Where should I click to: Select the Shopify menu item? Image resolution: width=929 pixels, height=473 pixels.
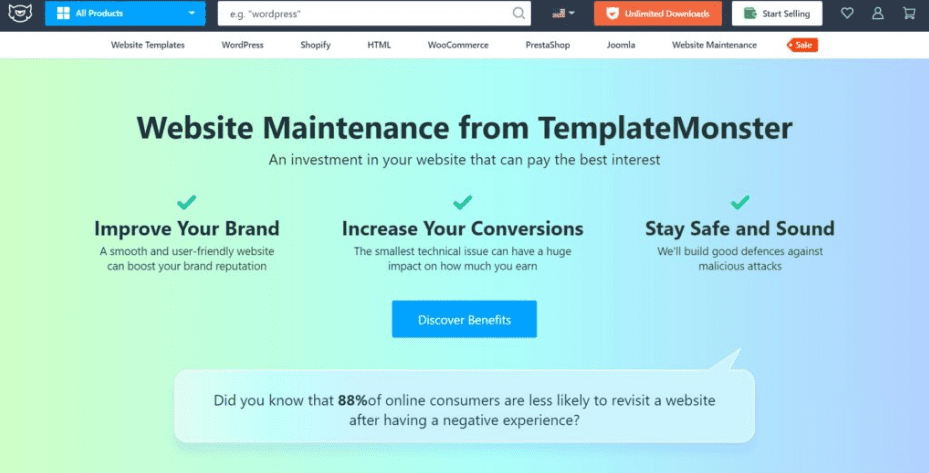pos(315,45)
